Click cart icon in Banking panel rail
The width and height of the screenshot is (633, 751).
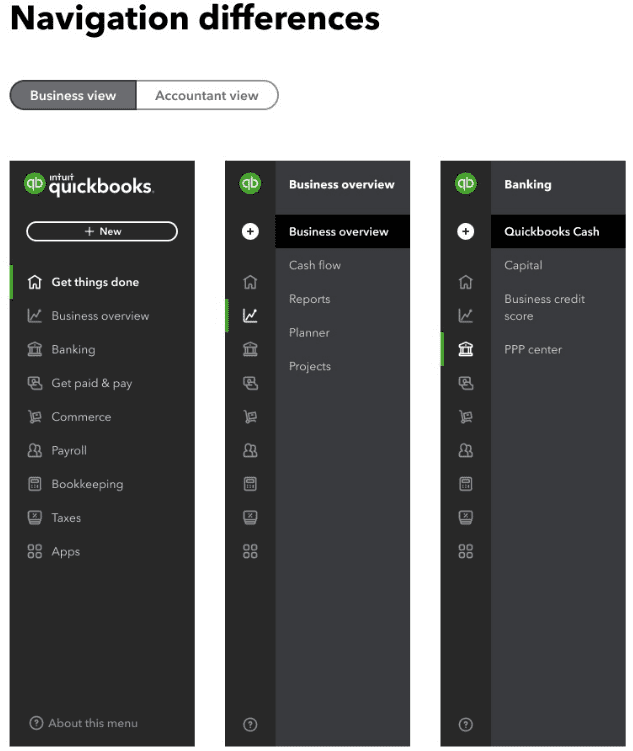pyautogui.click(x=465, y=417)
